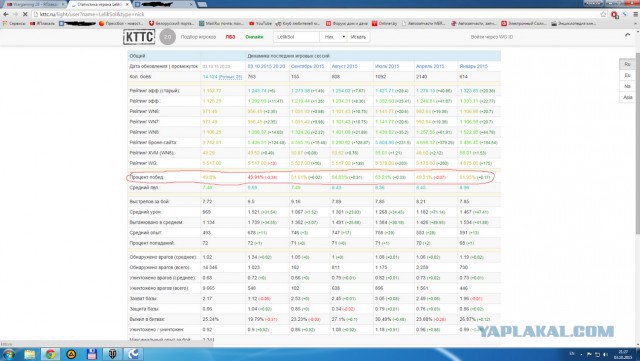Click the Средний урон row label
This screenshot has height=361, width=640.
click(146, 212)
